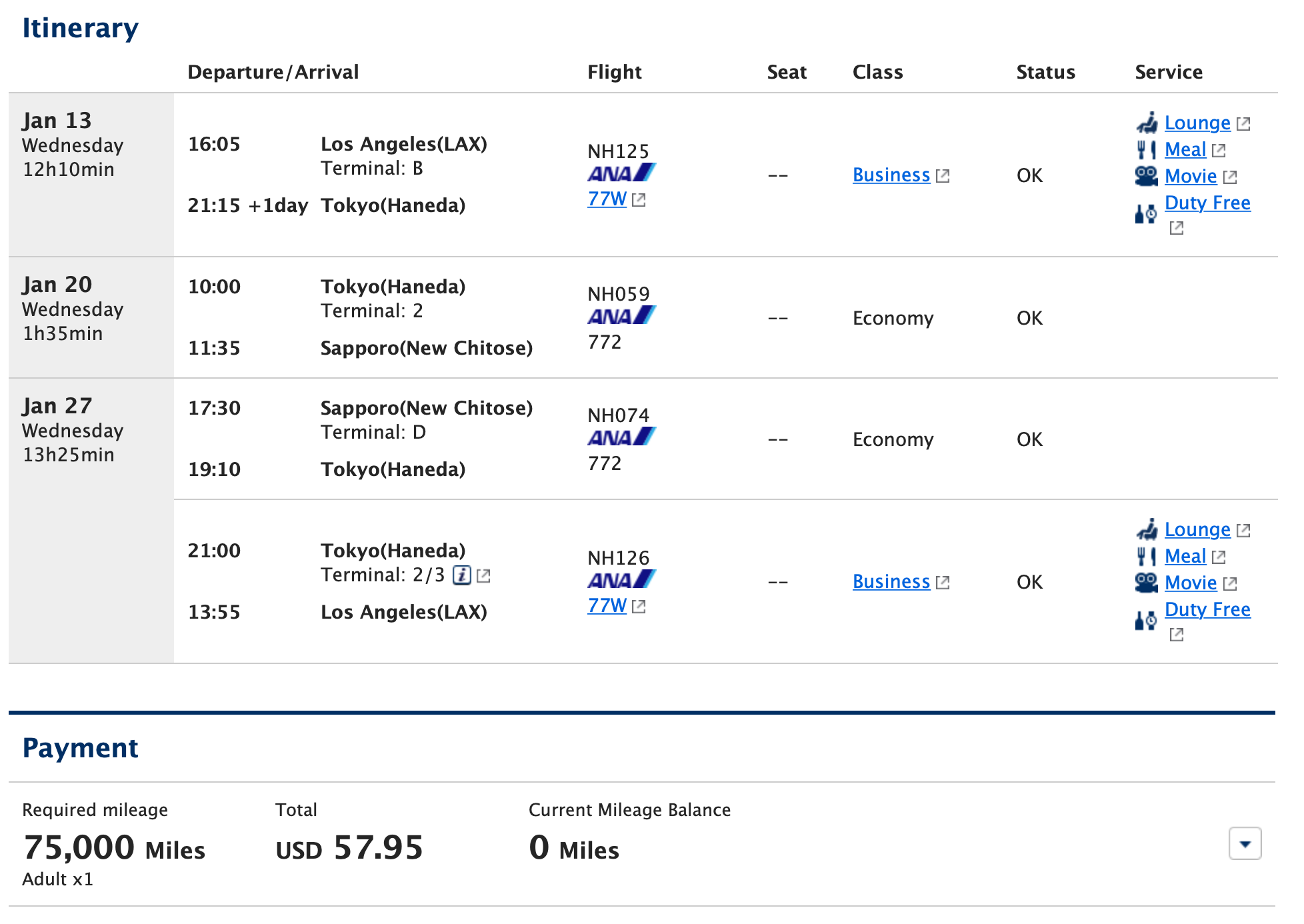Screen dimensions: 1304x924
Task: Open the aircraft link 77W for NH125
Action: pyautogui.click(x=607, y=198)
